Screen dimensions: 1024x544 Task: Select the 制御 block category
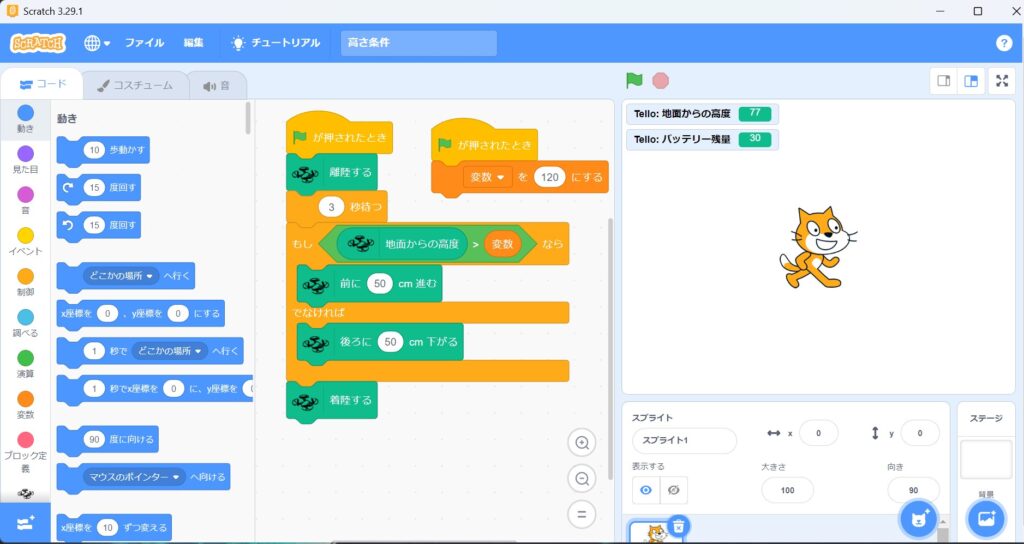25,283
